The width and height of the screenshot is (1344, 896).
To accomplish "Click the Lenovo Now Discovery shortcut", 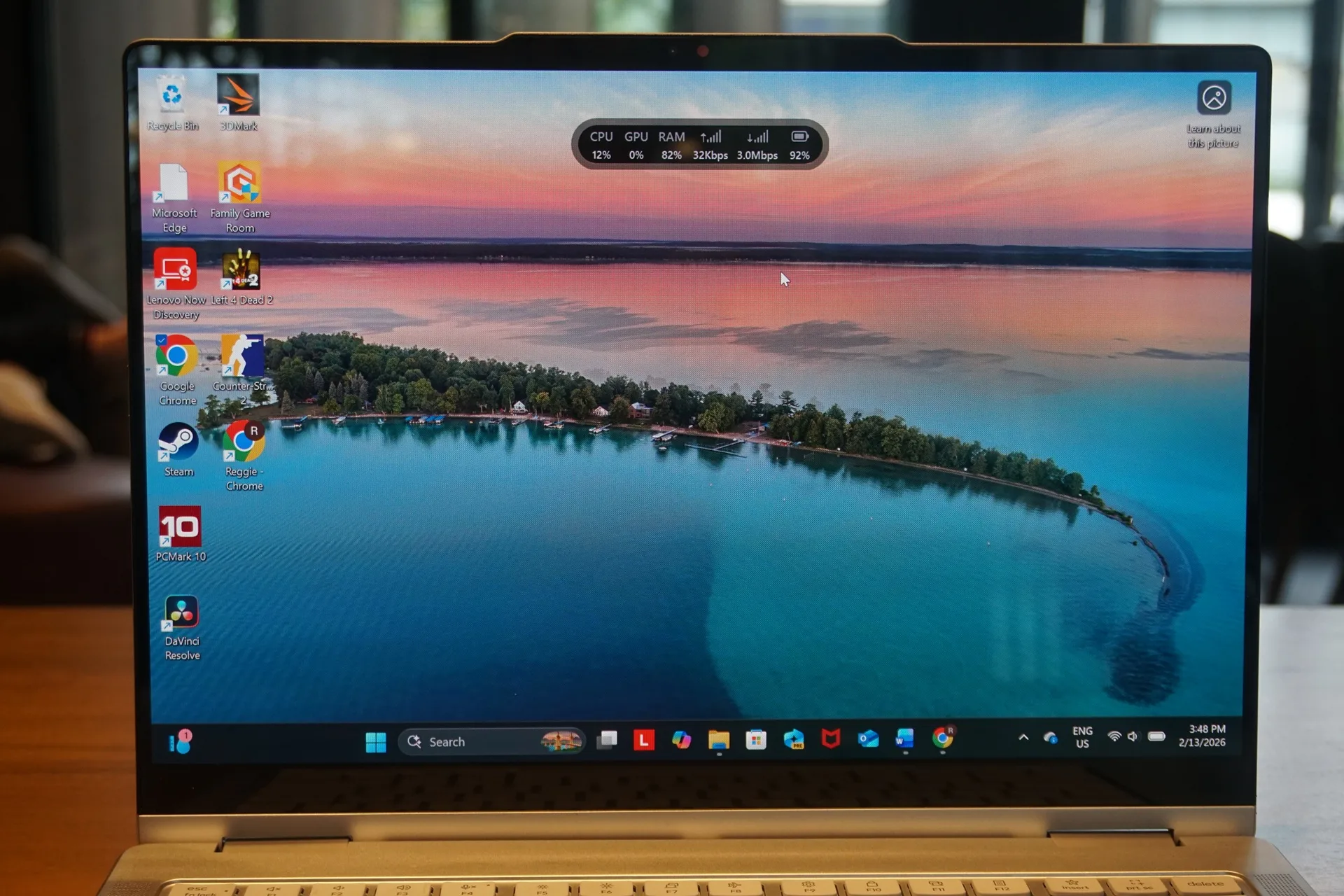I will [176, 284].
